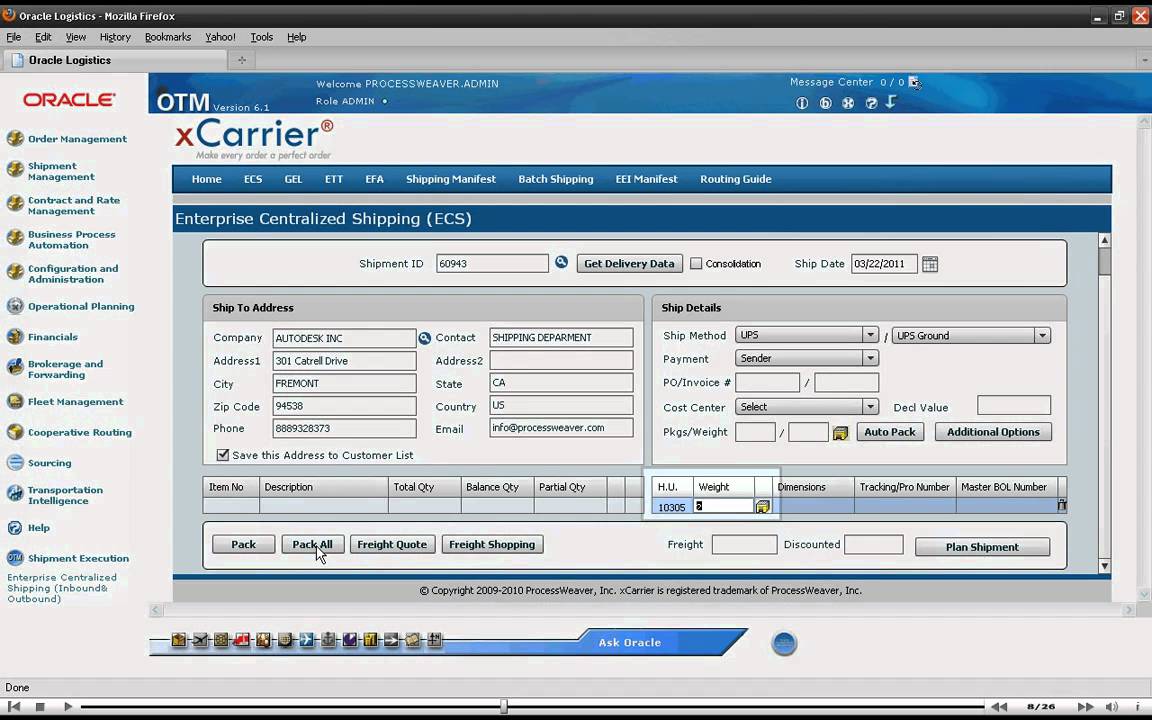Screen dimensions: 1152x720
Task: Open the Tools menu
Action: [x=262, y=37]
